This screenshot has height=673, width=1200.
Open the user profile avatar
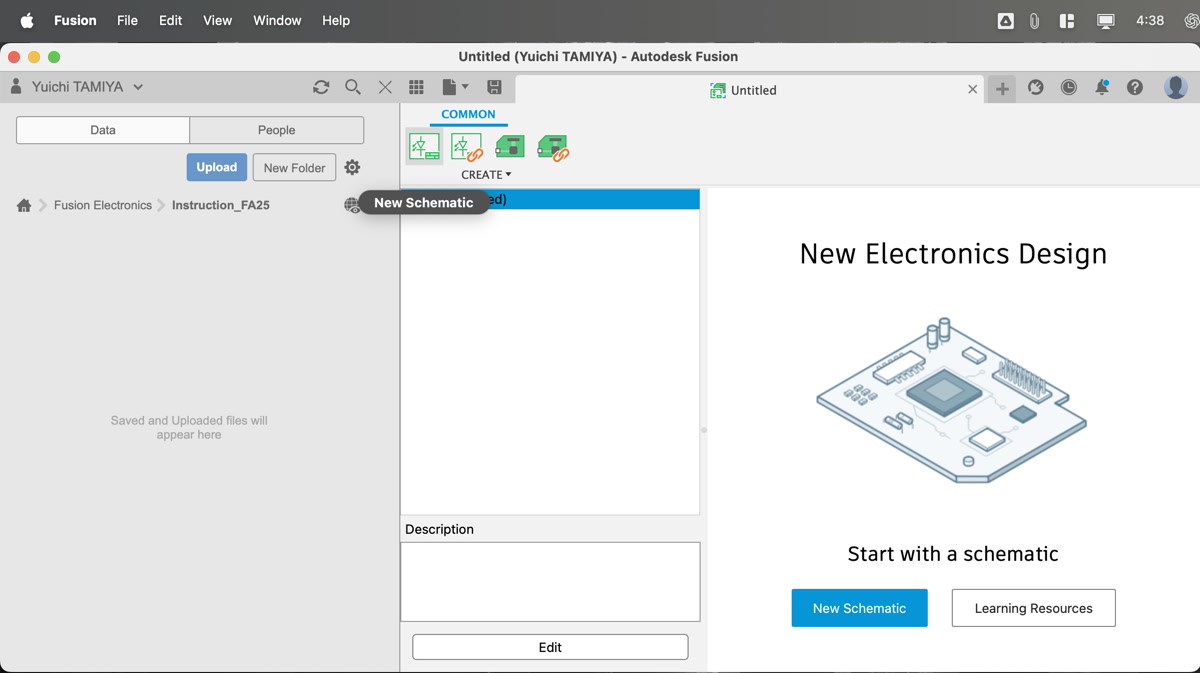1176,87
